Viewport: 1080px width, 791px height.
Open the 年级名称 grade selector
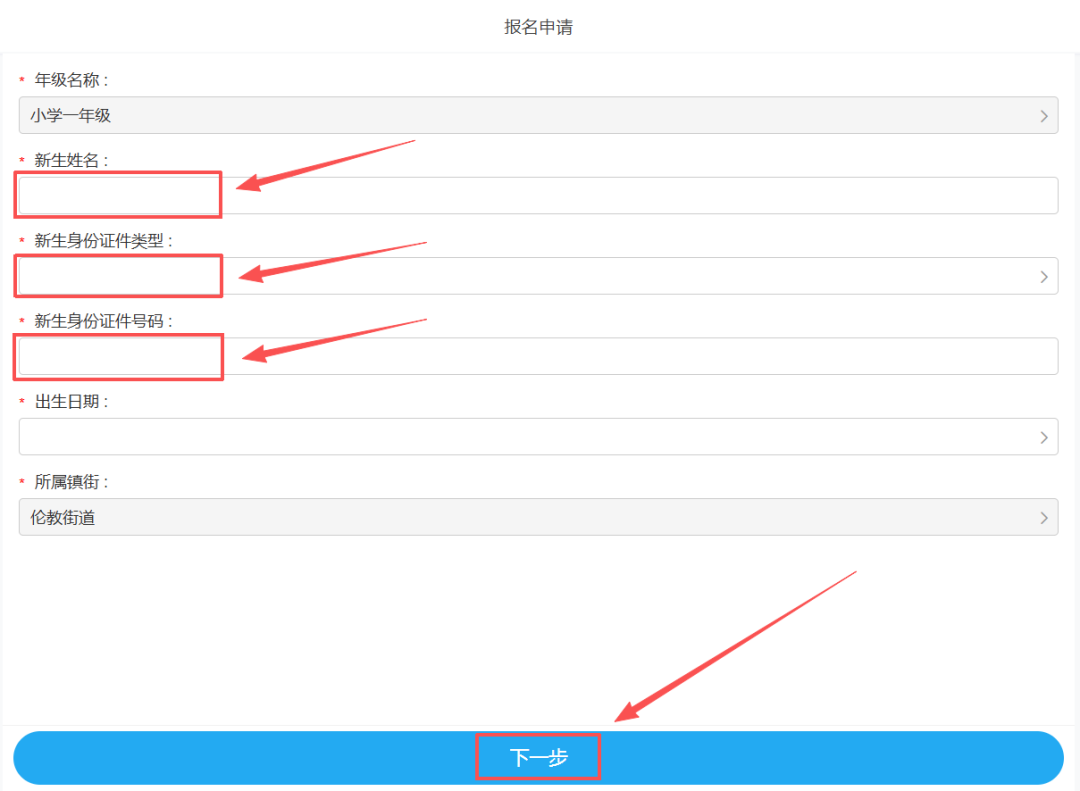click(x=538, y=115)
